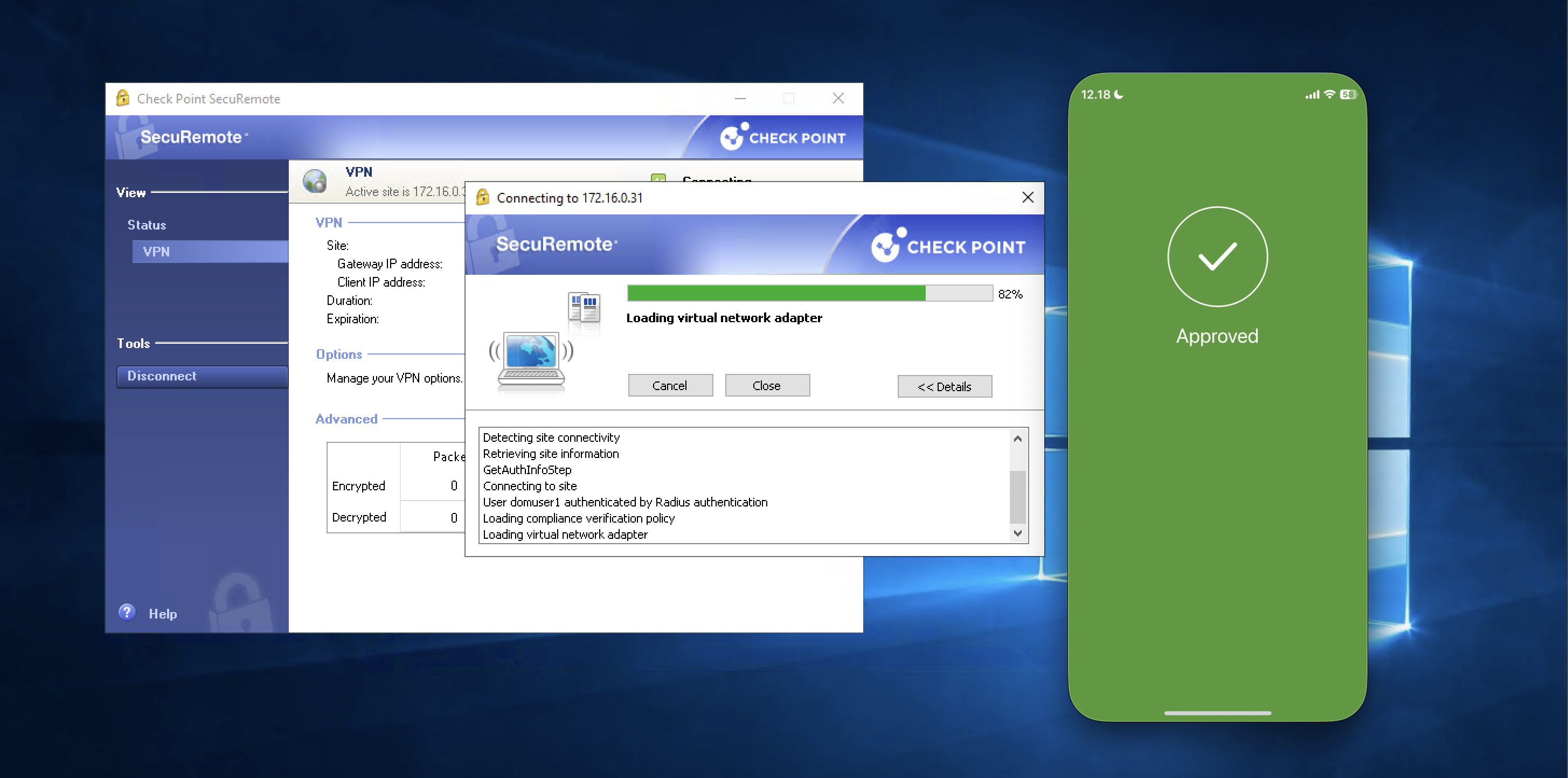Click the VPN globe icon in header

(x=315, y=182)
